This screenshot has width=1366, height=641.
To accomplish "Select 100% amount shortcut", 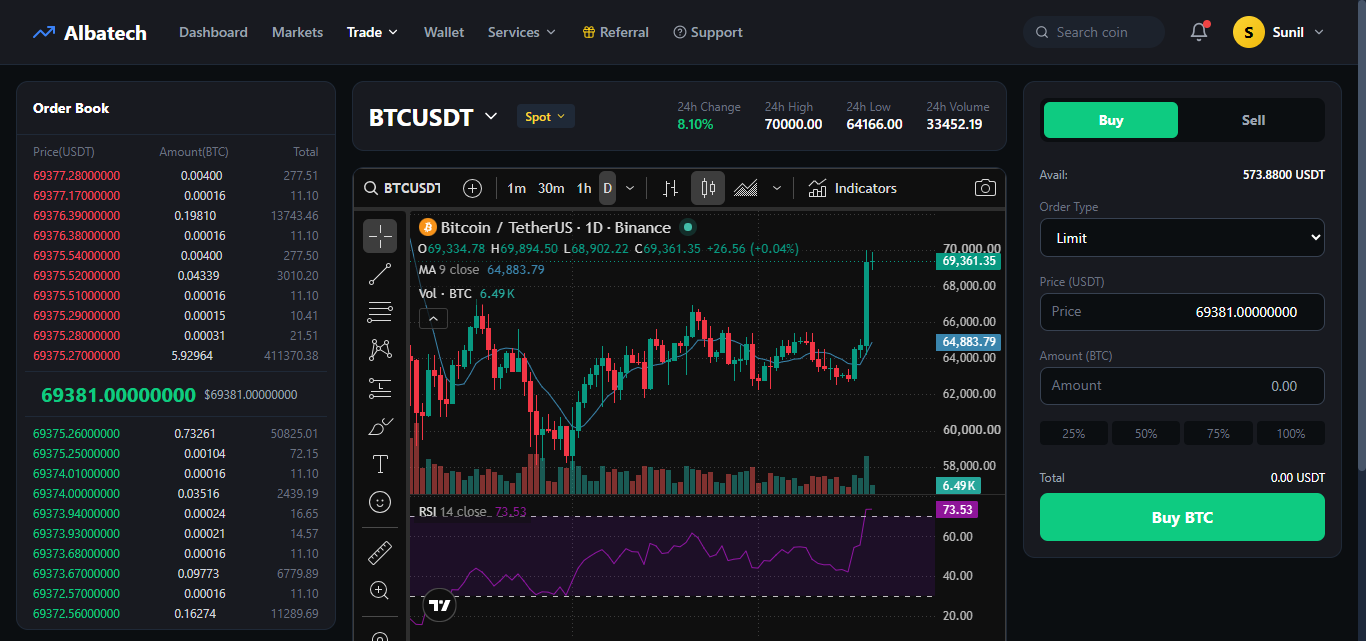I will tap(1291, 433).
